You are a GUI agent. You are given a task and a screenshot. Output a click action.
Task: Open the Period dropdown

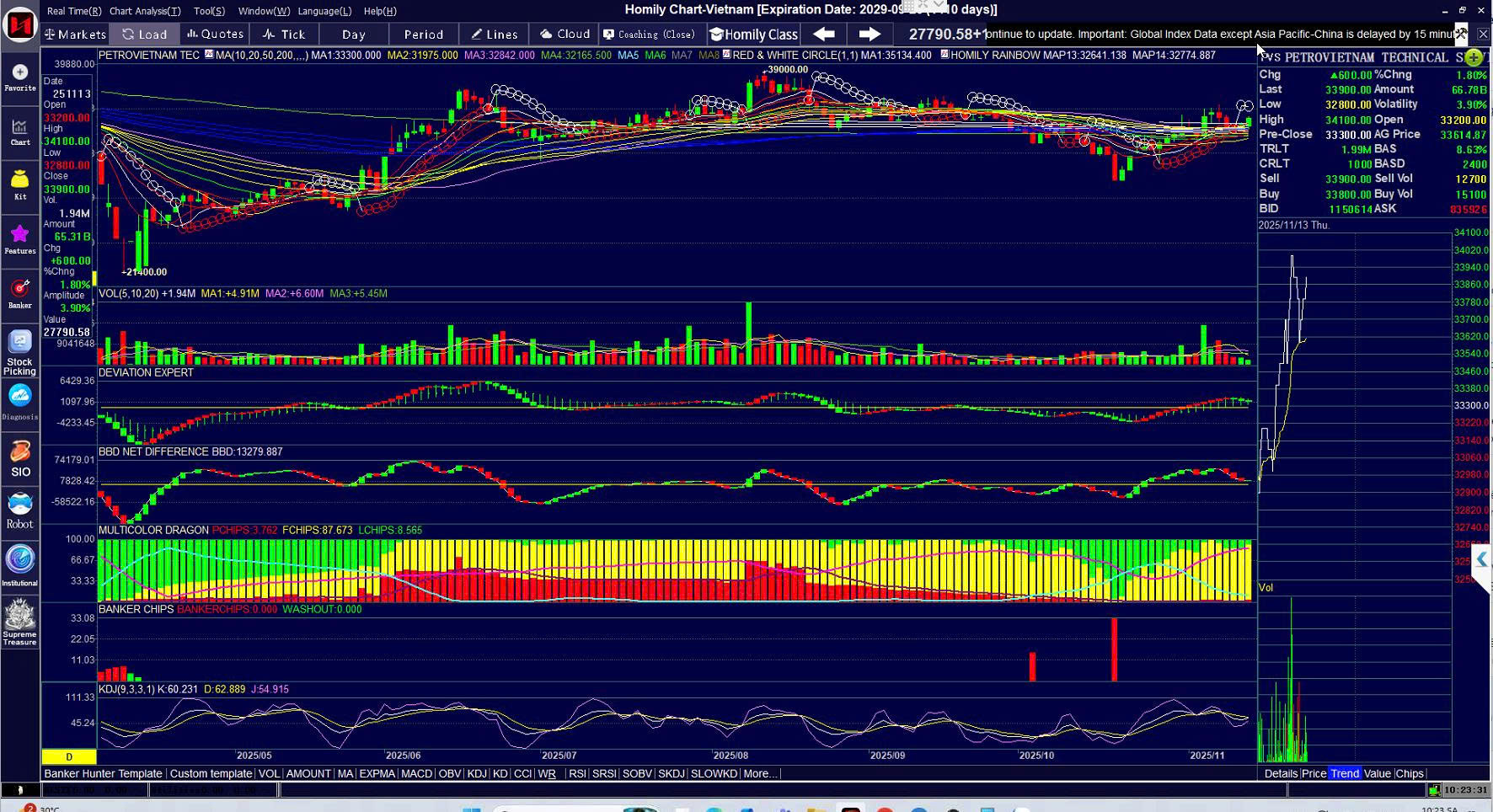pos(423,35)
